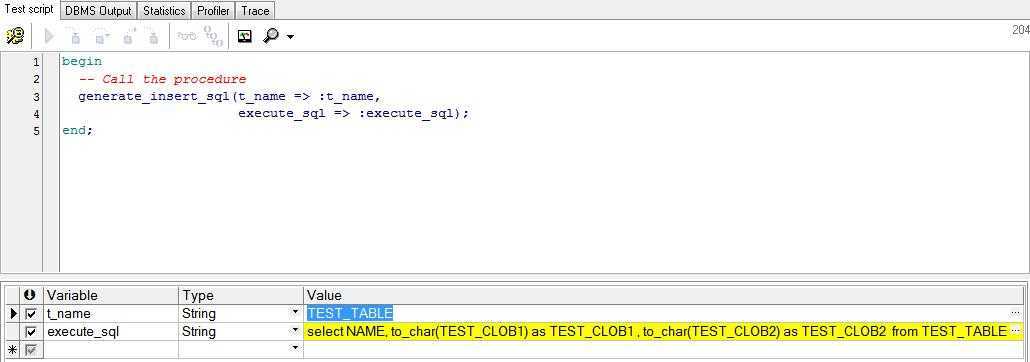
Task: Switch to the Test script tab
Action: point(29,9)
